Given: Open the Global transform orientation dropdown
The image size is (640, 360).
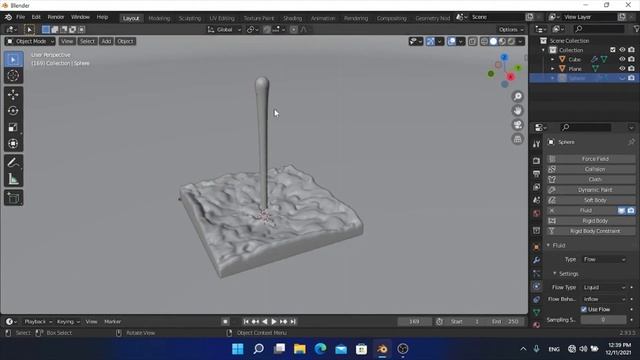Looking at the screenshot, I should pyautogui.click(x=224, y=29).
